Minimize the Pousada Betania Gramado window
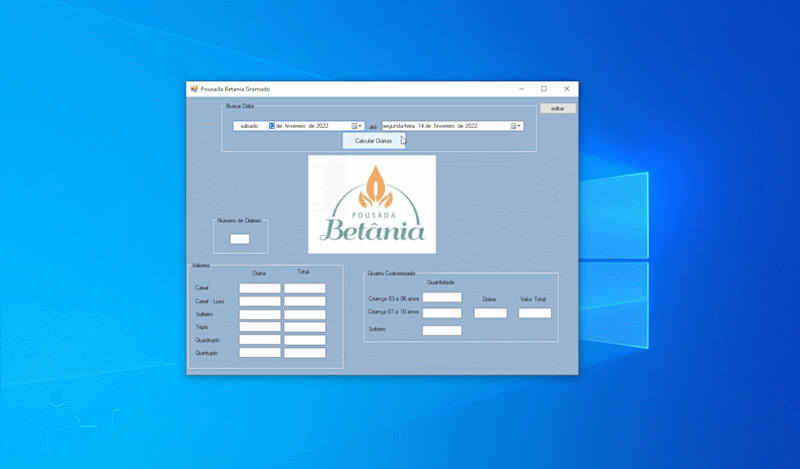 tap(521, 89)
